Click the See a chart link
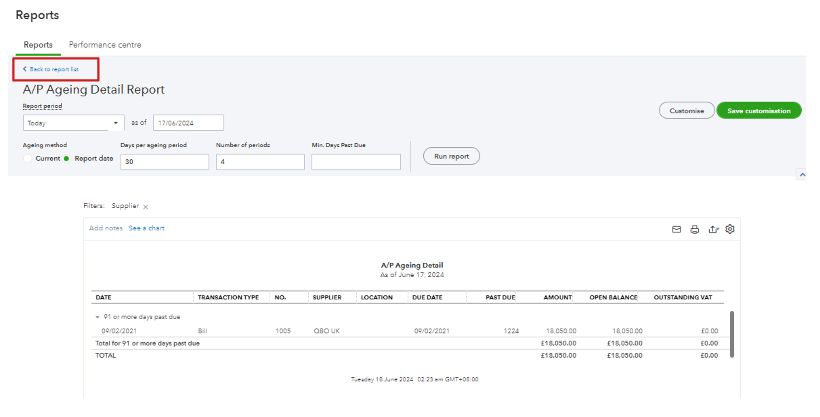Screen dimensions: 820x417 pyautogui.click(x=146, y=229)
